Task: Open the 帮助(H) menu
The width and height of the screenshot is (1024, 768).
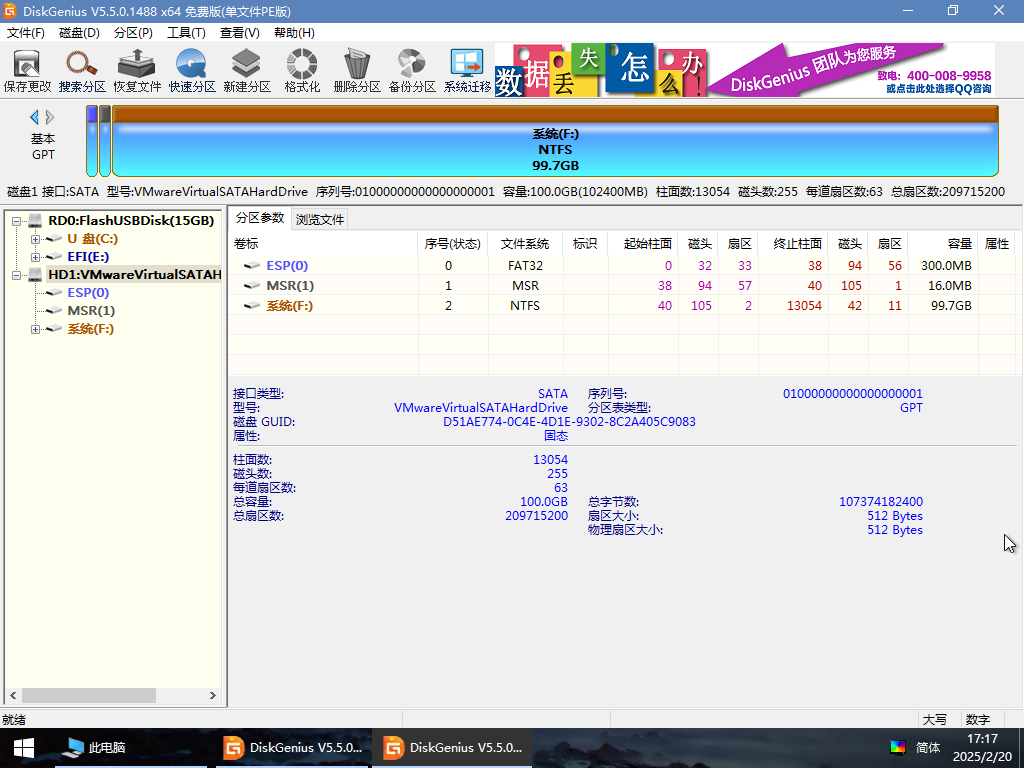Action: tap(294, 33)
